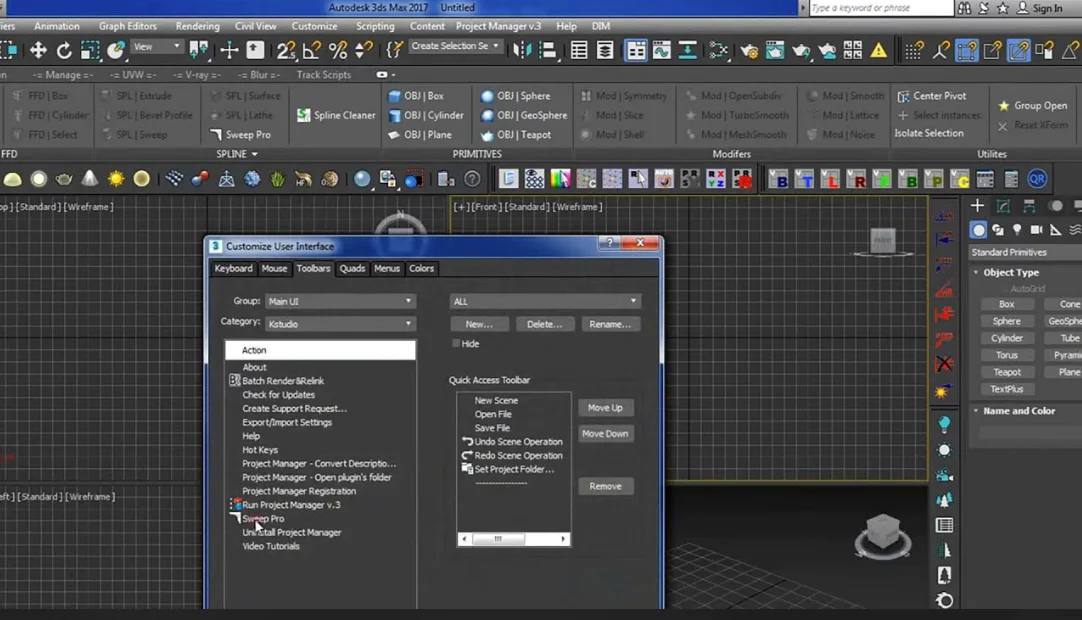Create OBJ | Sphere primitive
This screenshot has width=1082, height=620.
[x=515, y=96]
